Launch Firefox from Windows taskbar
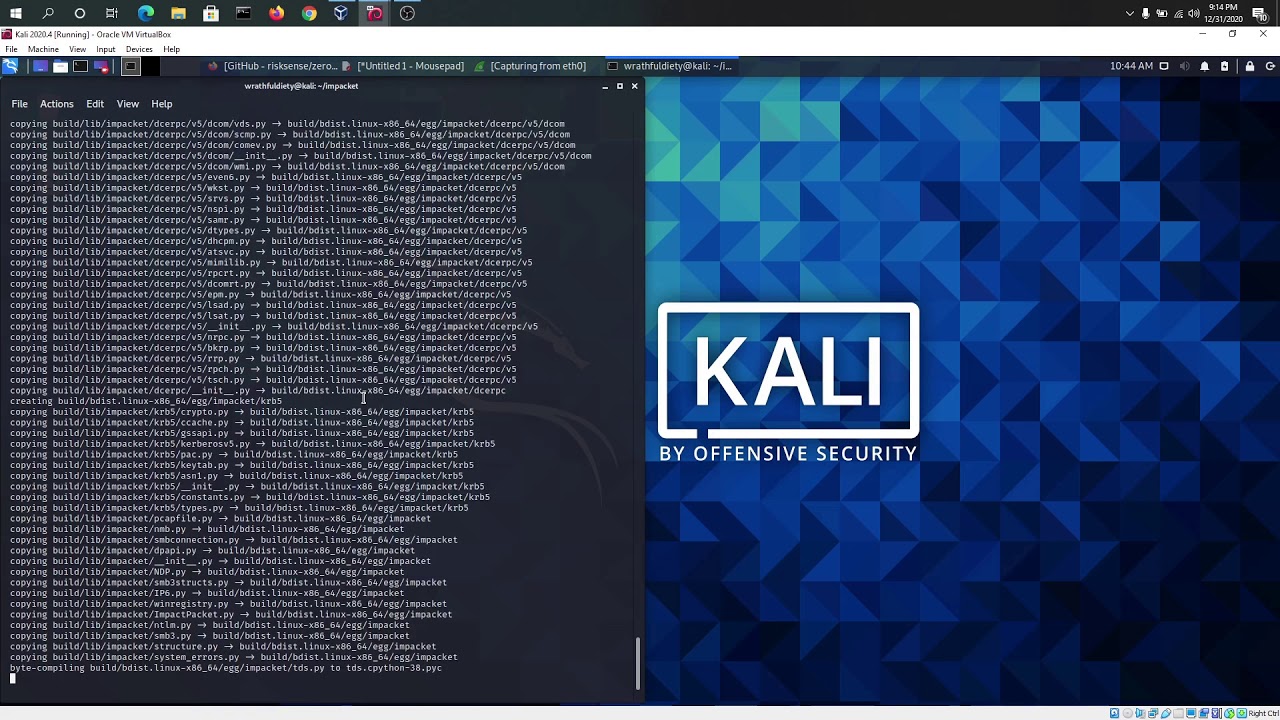Viewport: 1280px width, 720px height. pyautogui.click(x=276, y=13)
